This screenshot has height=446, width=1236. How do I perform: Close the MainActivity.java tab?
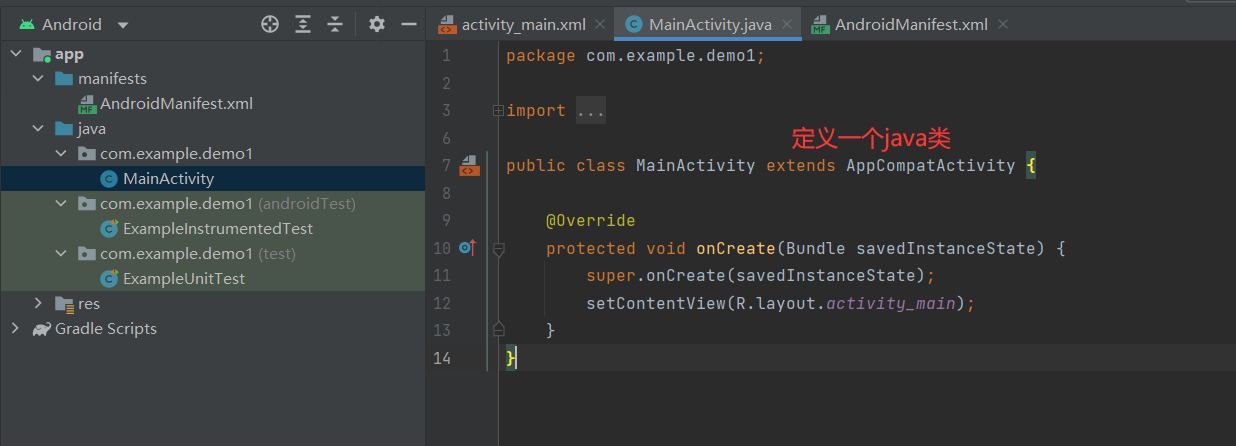tap(786, 24)
